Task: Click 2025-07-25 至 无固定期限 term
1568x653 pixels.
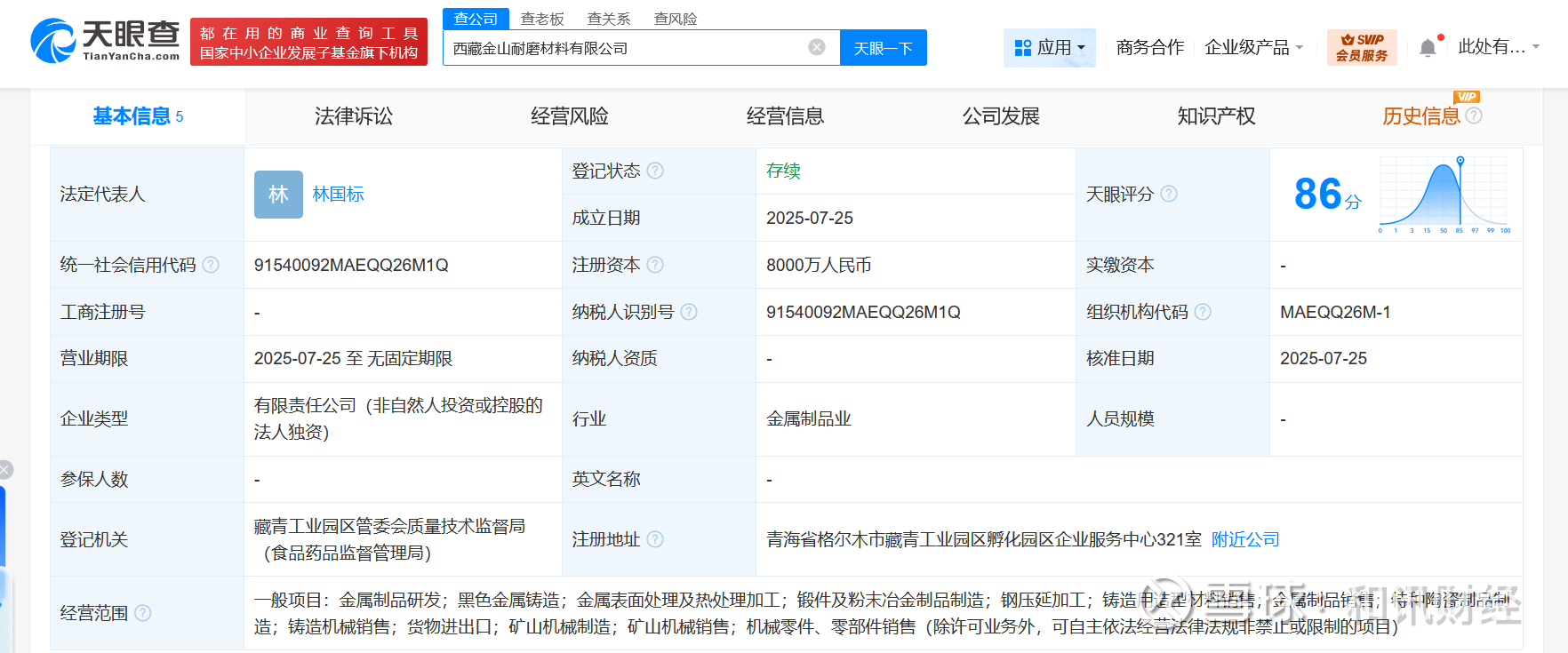Action: [x=353, y=358]
